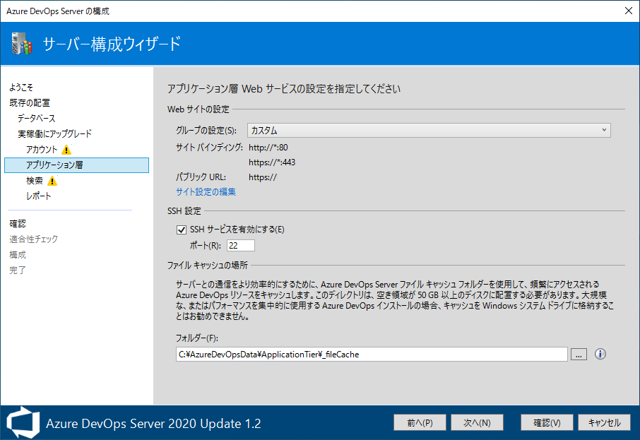Click the browse (...) button for folder
The height and width of the screenshot is (440, 640).
click(578, 354)
